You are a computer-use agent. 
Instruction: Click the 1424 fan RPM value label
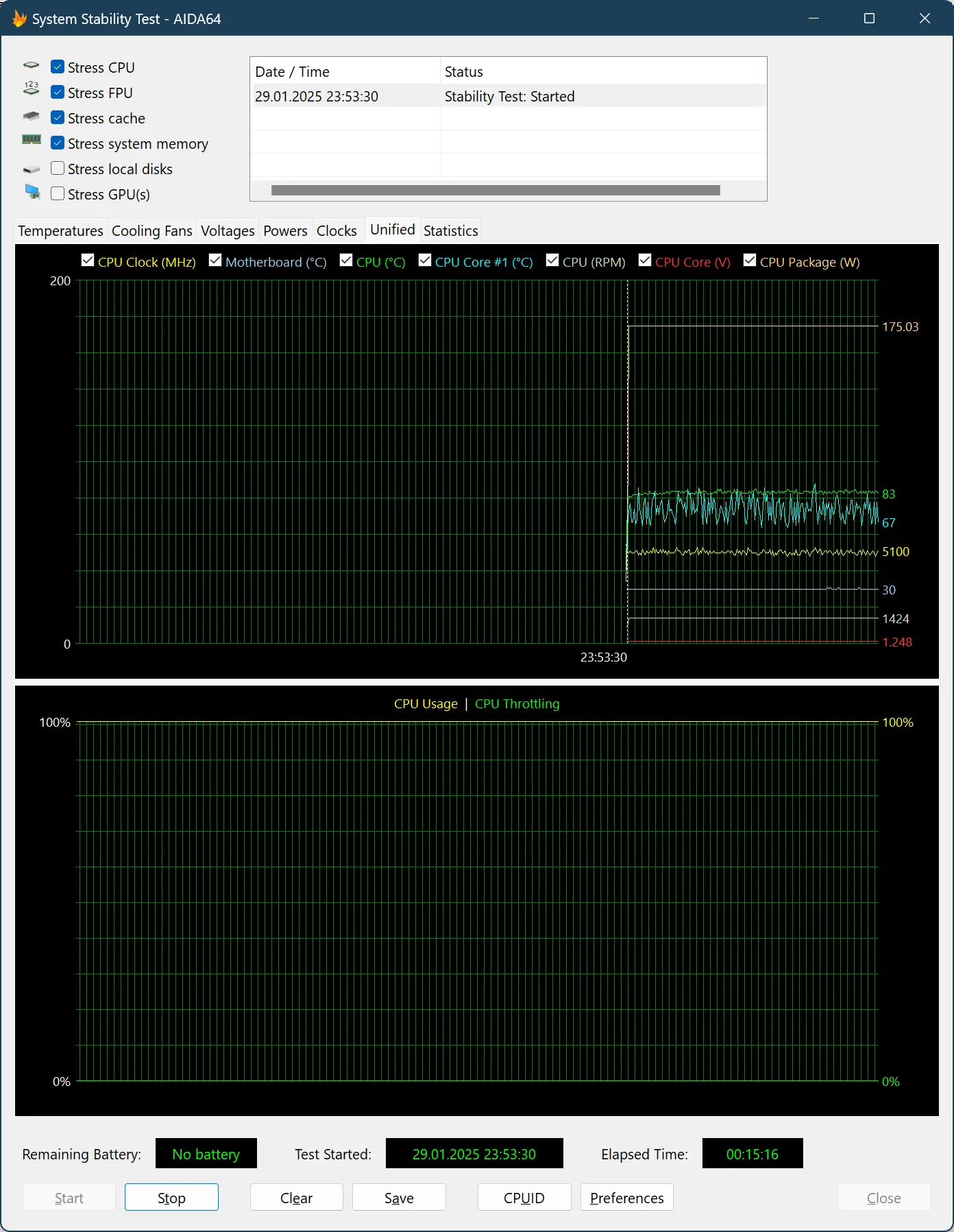[896, 619]
